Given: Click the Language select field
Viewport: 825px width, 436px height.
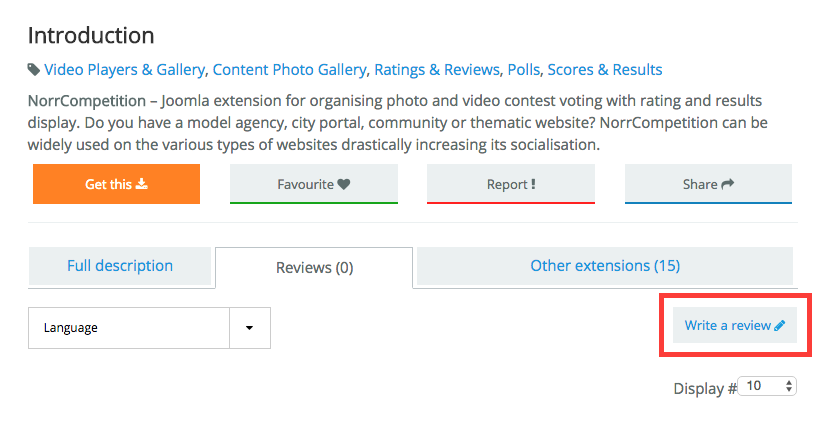Looking at the screenshot, I should 149,328.
